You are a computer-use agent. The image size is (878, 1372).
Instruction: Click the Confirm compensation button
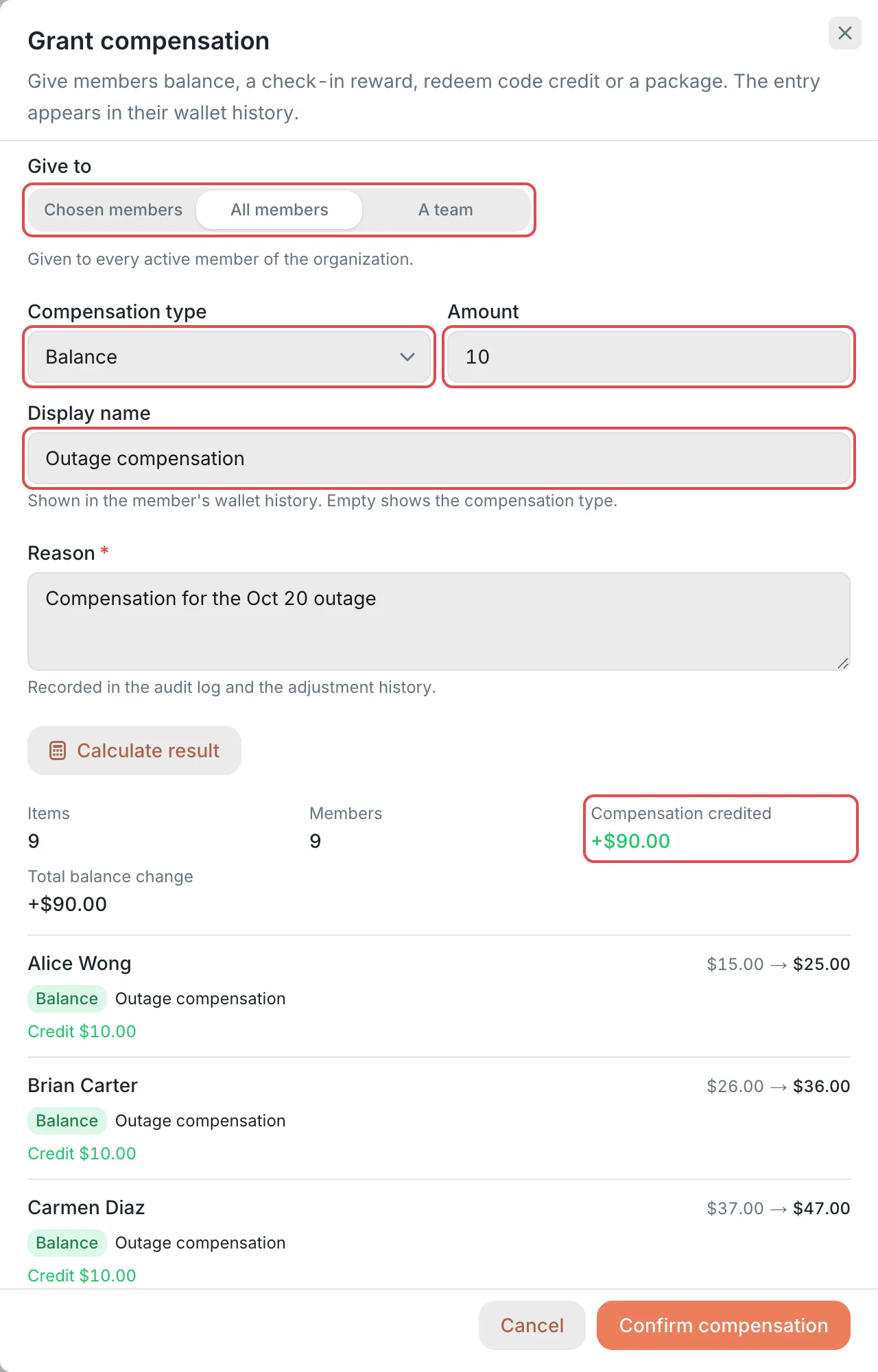click(724, 1325)
